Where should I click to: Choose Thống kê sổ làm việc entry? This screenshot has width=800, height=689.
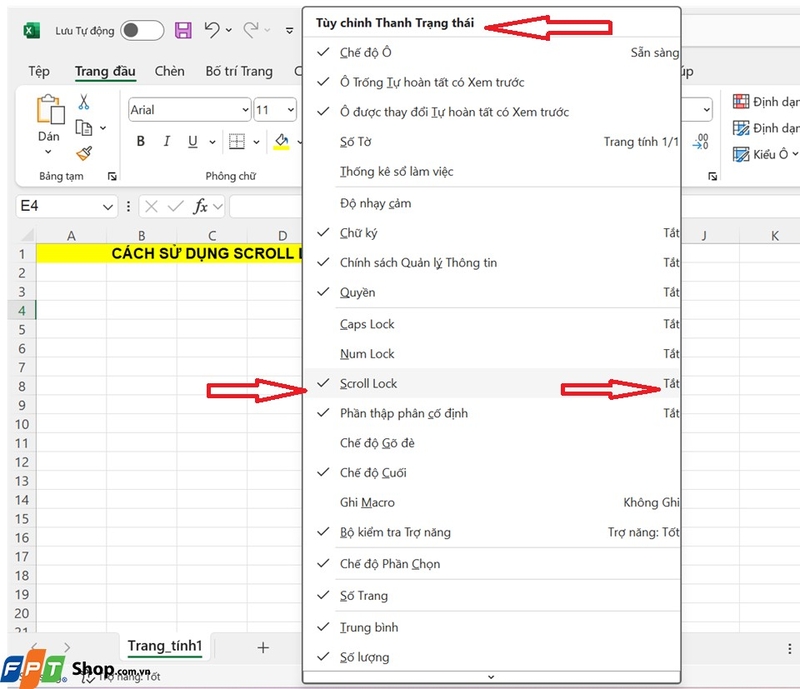[x=492, y=171]
